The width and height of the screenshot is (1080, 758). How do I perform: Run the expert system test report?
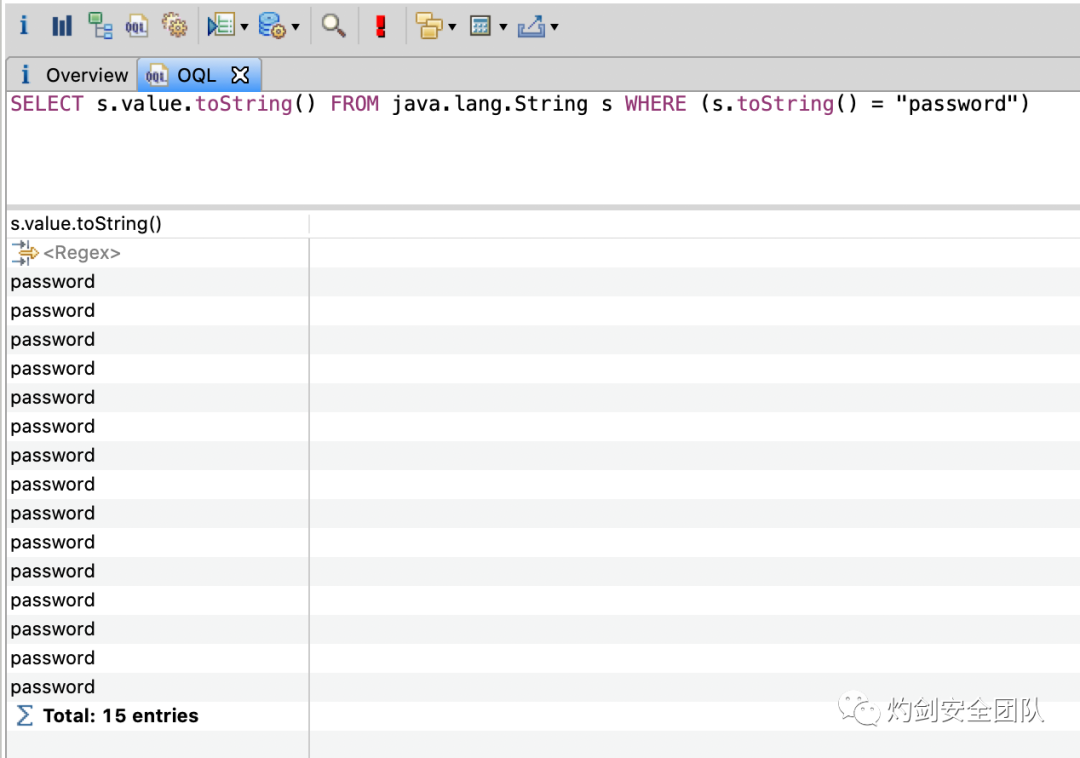point(221,26)
